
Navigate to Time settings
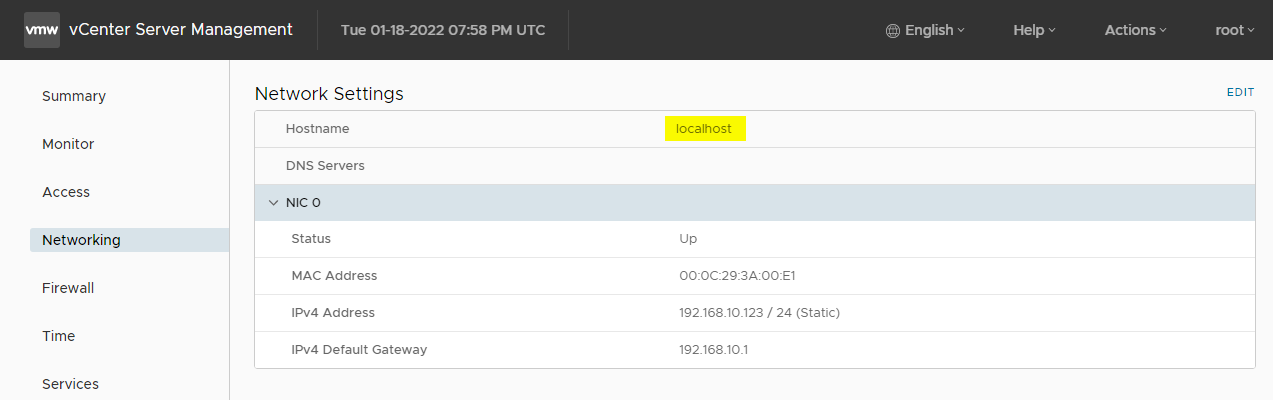(59, 336)
